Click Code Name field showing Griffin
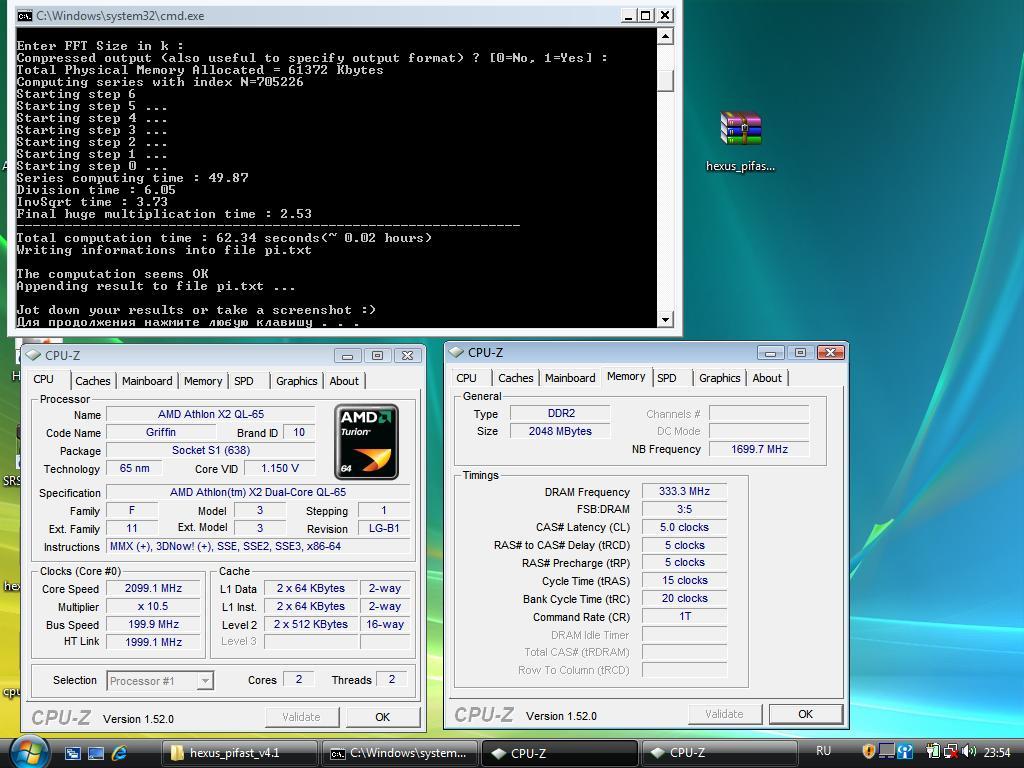 pos(161,432)
